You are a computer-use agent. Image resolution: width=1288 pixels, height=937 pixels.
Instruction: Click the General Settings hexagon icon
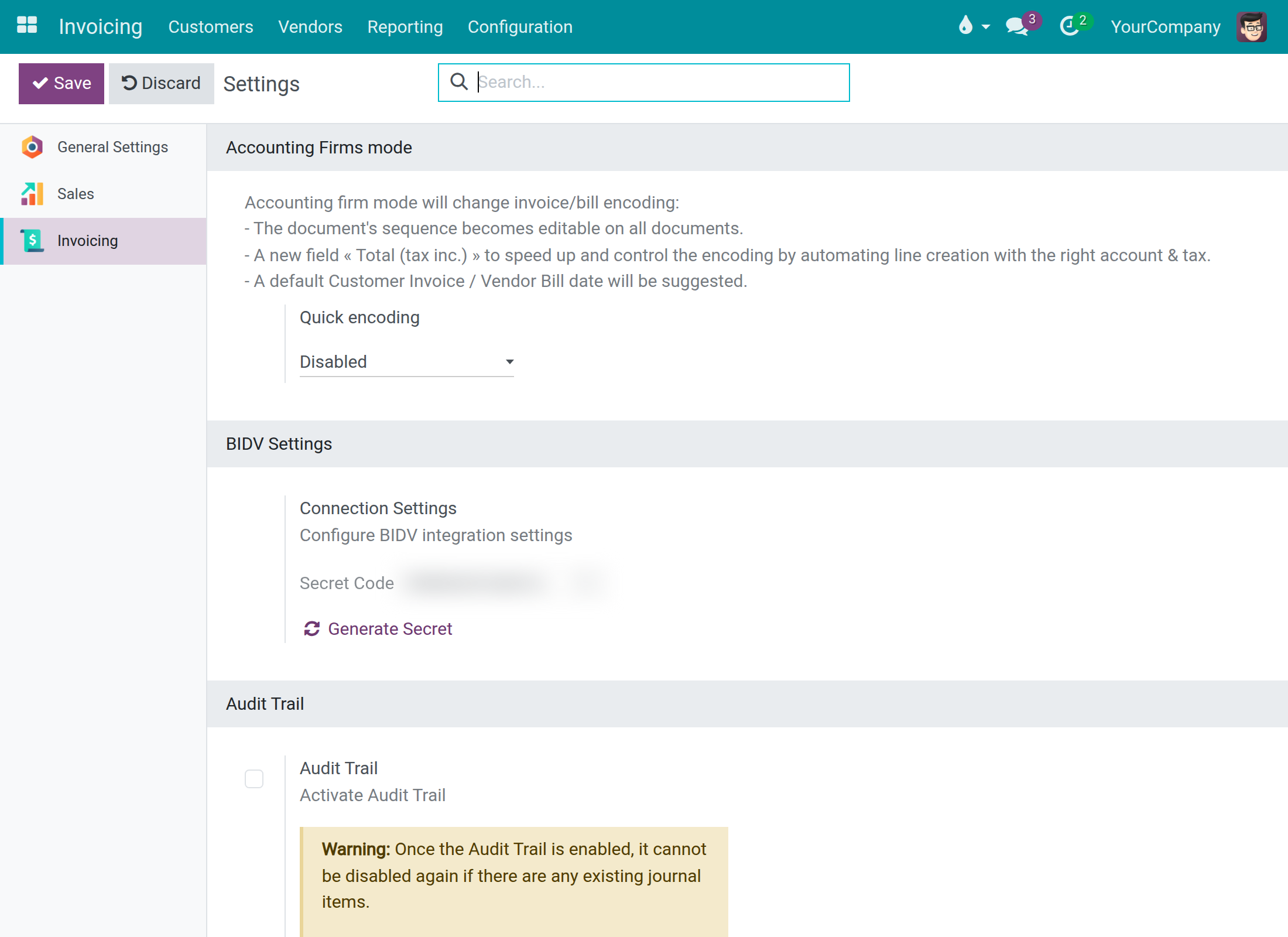coord(32,147)
